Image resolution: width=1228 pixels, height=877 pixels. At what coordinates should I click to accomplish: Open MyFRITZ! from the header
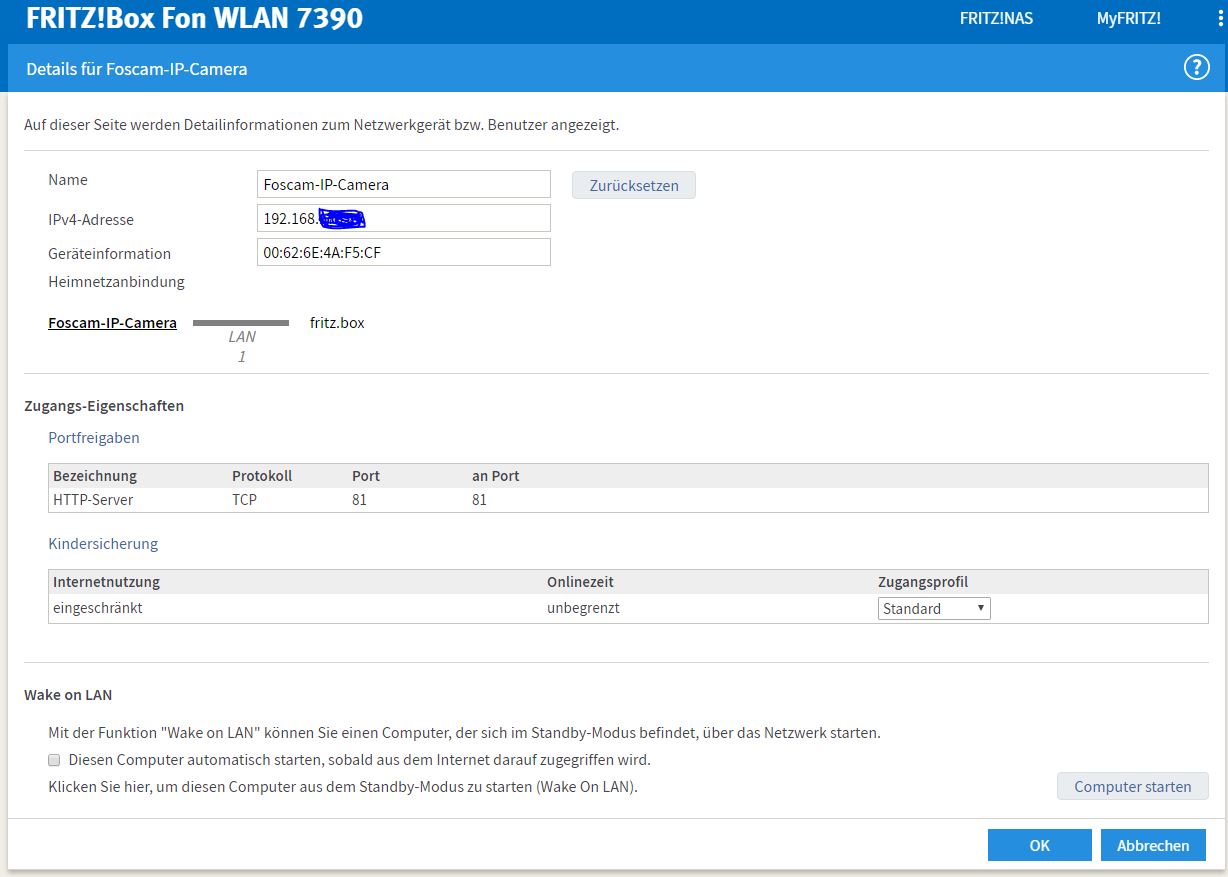[1128, 19]
